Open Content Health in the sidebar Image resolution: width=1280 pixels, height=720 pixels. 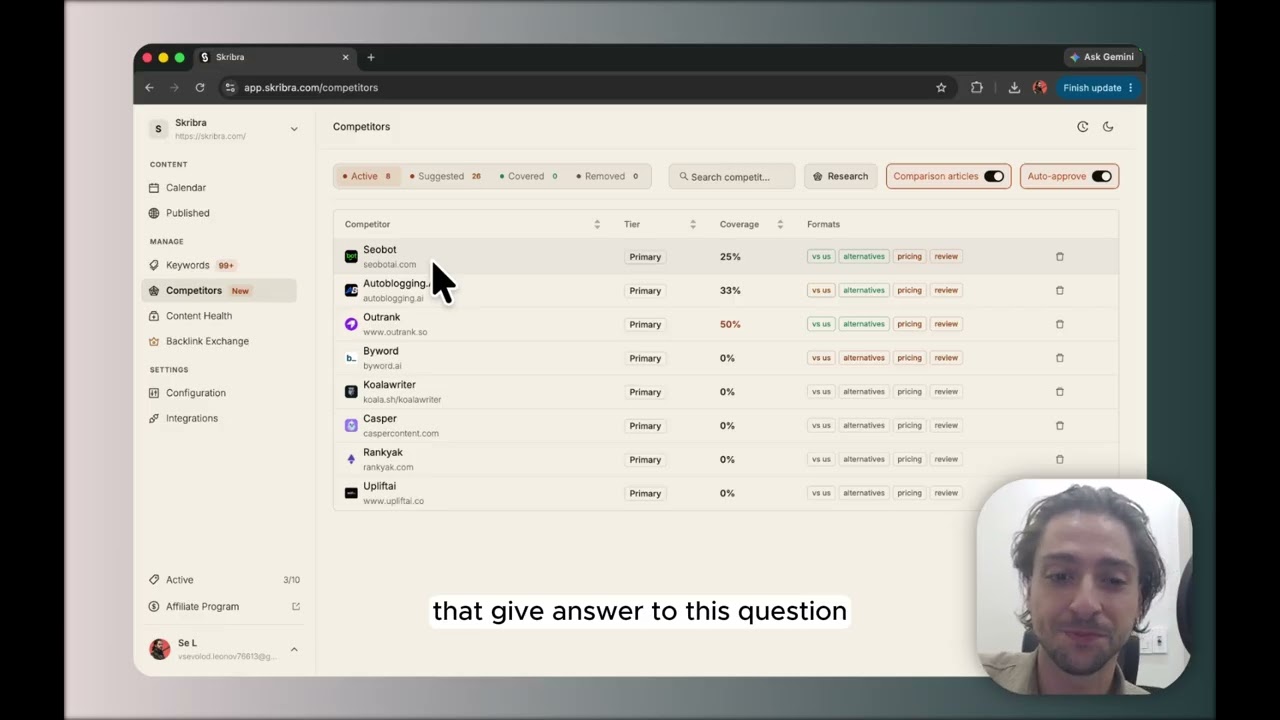199,316
